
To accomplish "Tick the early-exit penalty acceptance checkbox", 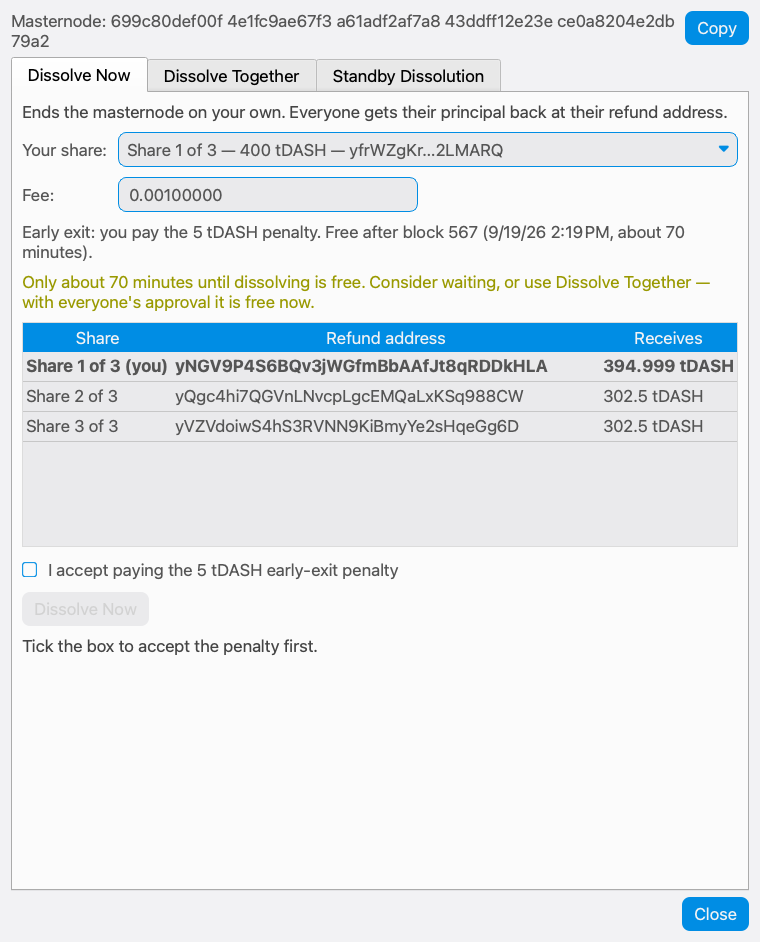I will coord(29,570).
